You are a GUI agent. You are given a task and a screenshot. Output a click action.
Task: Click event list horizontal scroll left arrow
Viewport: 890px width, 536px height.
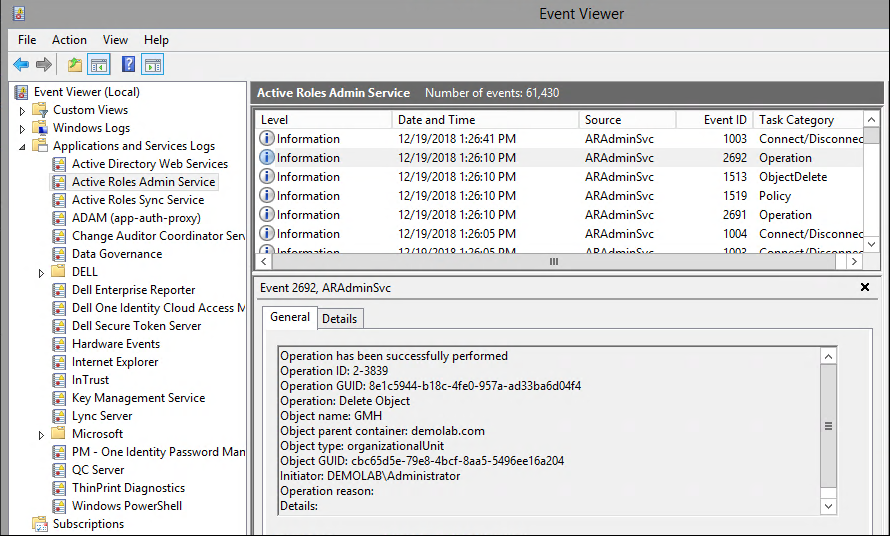[263, 261]
